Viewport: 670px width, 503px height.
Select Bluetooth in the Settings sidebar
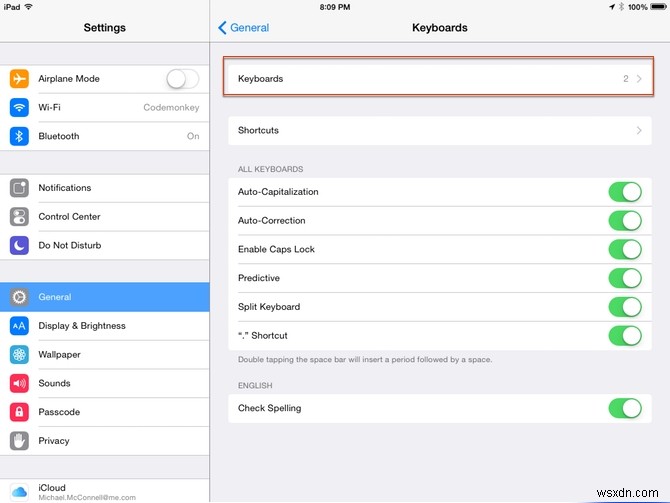pyautogui.click(x=105, y=136)
